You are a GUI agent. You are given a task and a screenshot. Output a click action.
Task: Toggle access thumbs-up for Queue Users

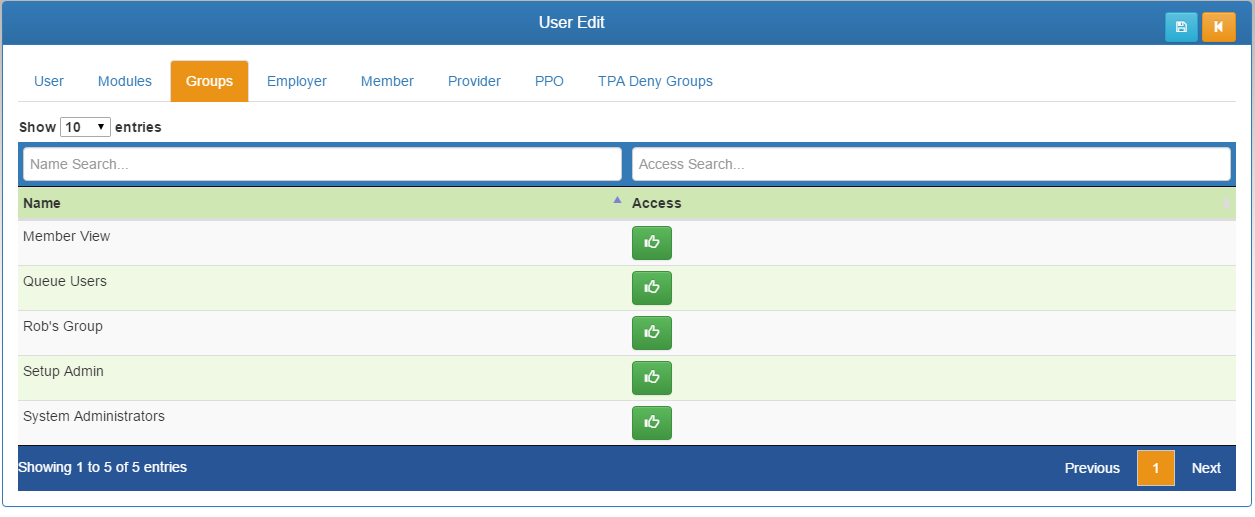(651, 288)
